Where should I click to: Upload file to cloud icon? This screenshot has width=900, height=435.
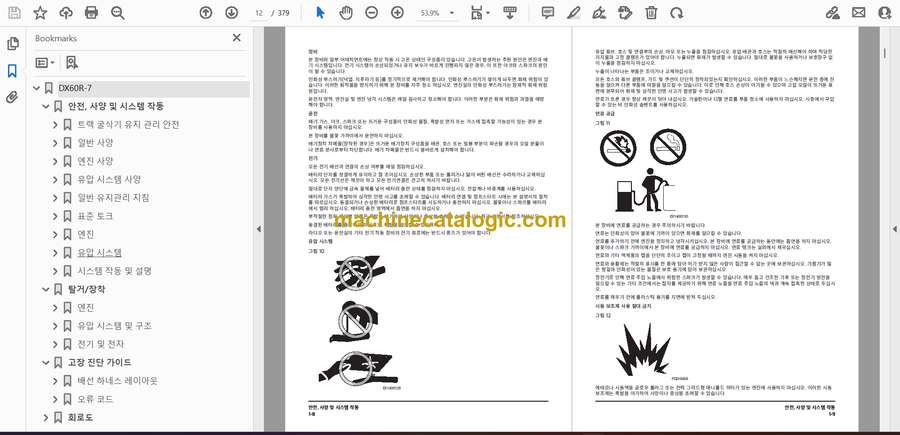pos(66,13)
